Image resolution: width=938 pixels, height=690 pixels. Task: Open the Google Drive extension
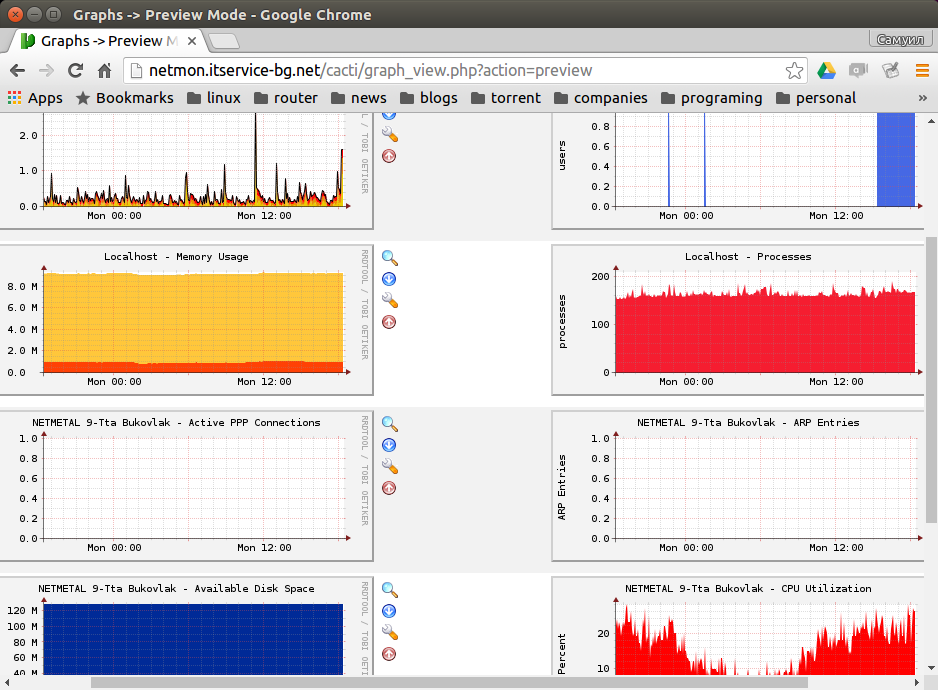pos(827,71)
